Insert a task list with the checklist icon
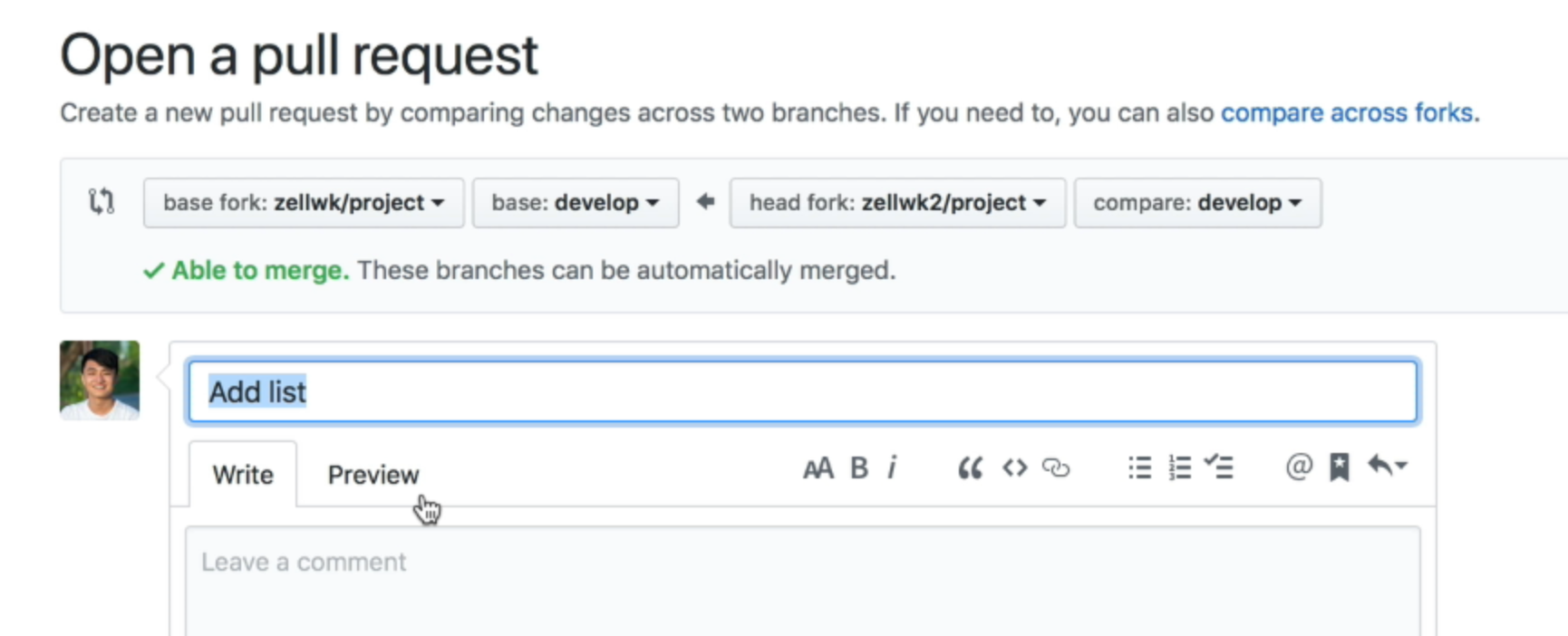 [x=1220, y=467]
